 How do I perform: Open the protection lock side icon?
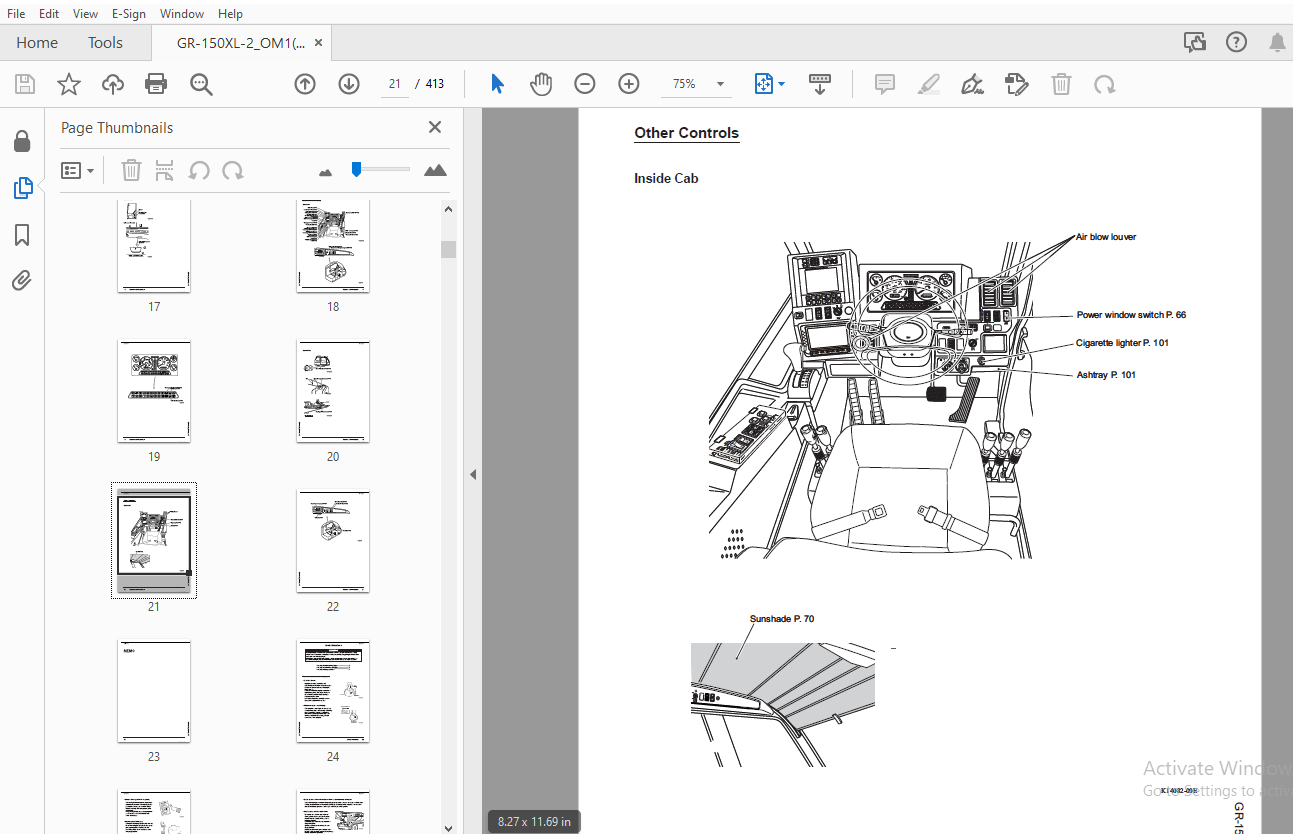click(22, 141)
